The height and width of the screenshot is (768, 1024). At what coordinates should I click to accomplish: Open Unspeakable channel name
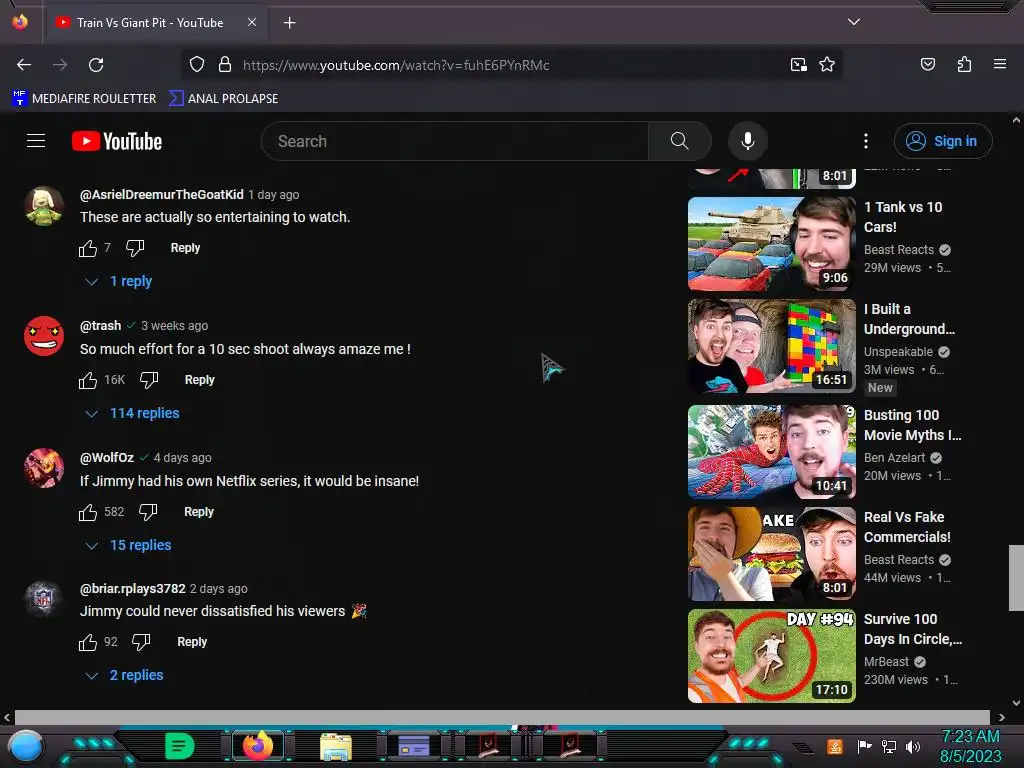pyautogui.click(x=899, y=351)
